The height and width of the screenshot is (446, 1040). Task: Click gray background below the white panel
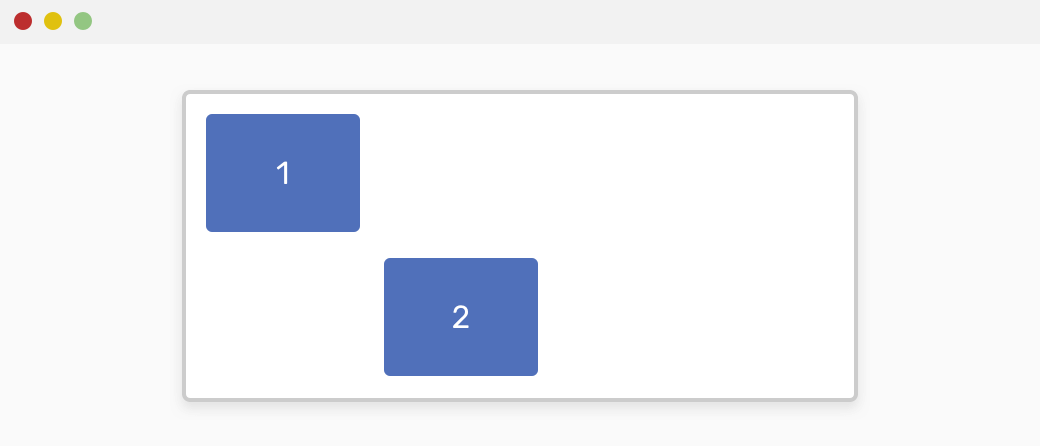pos(520,424)
